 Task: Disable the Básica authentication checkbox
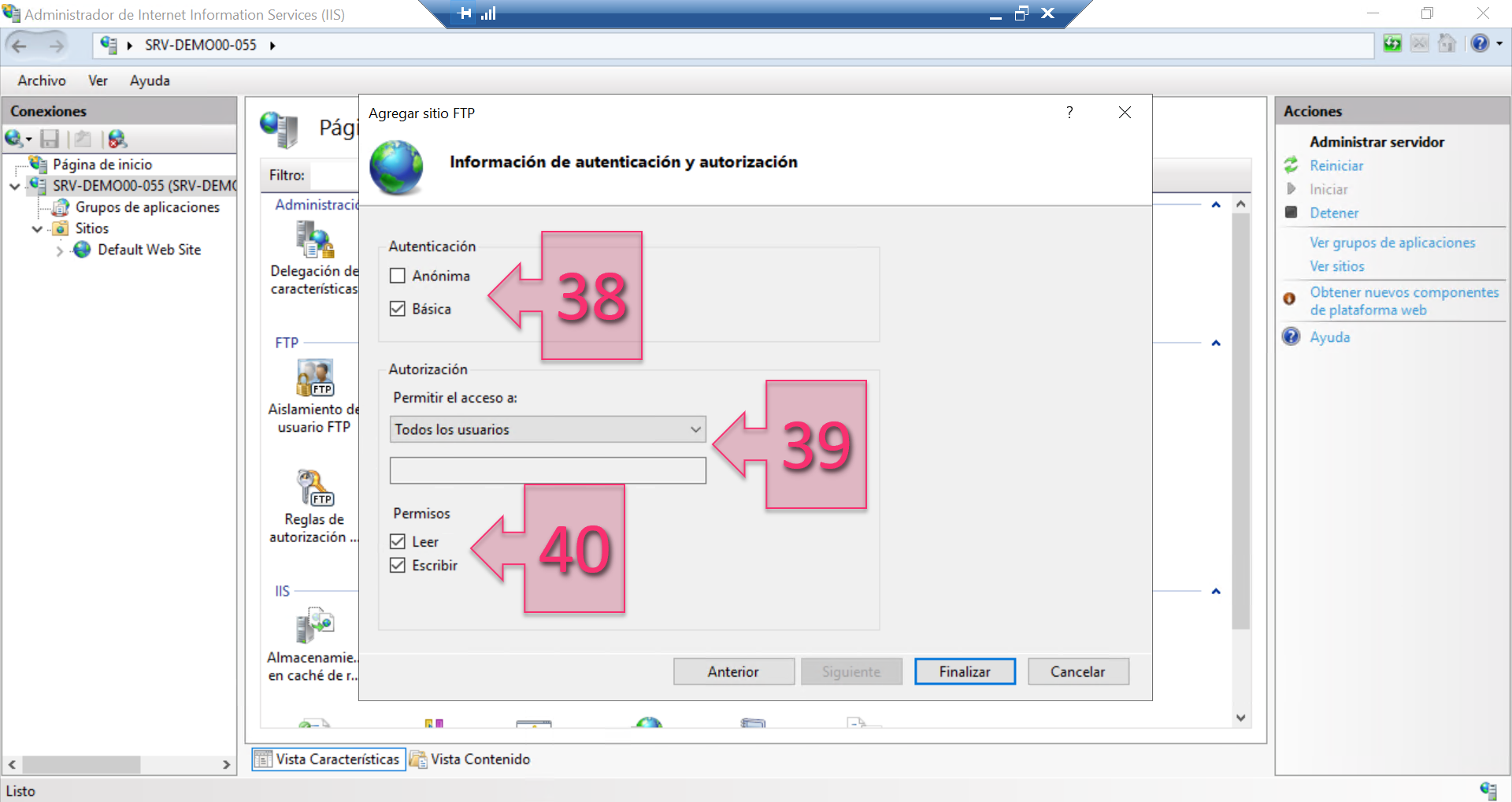point(398,308)
